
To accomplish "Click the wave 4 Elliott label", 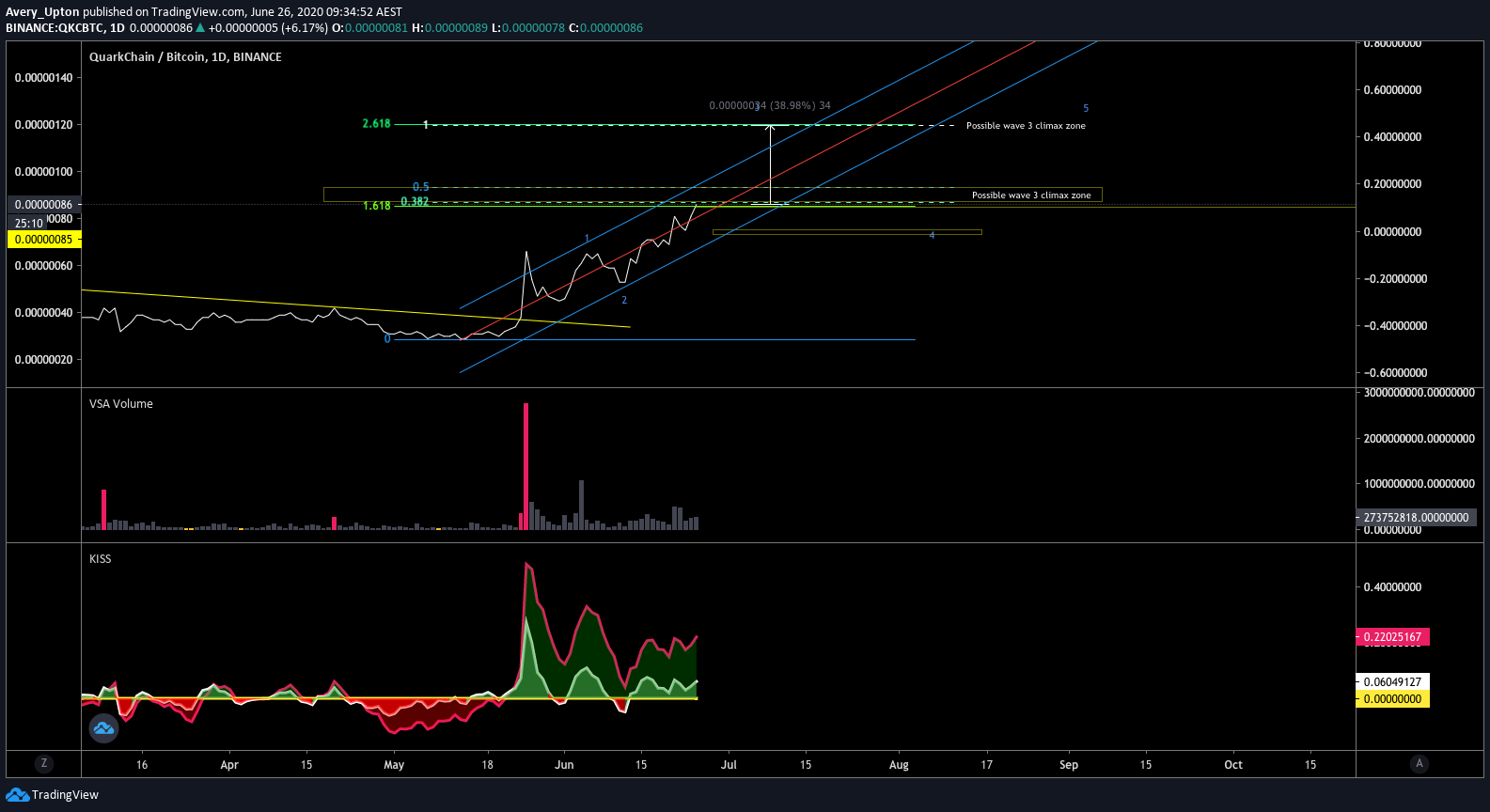I will 932,236.
